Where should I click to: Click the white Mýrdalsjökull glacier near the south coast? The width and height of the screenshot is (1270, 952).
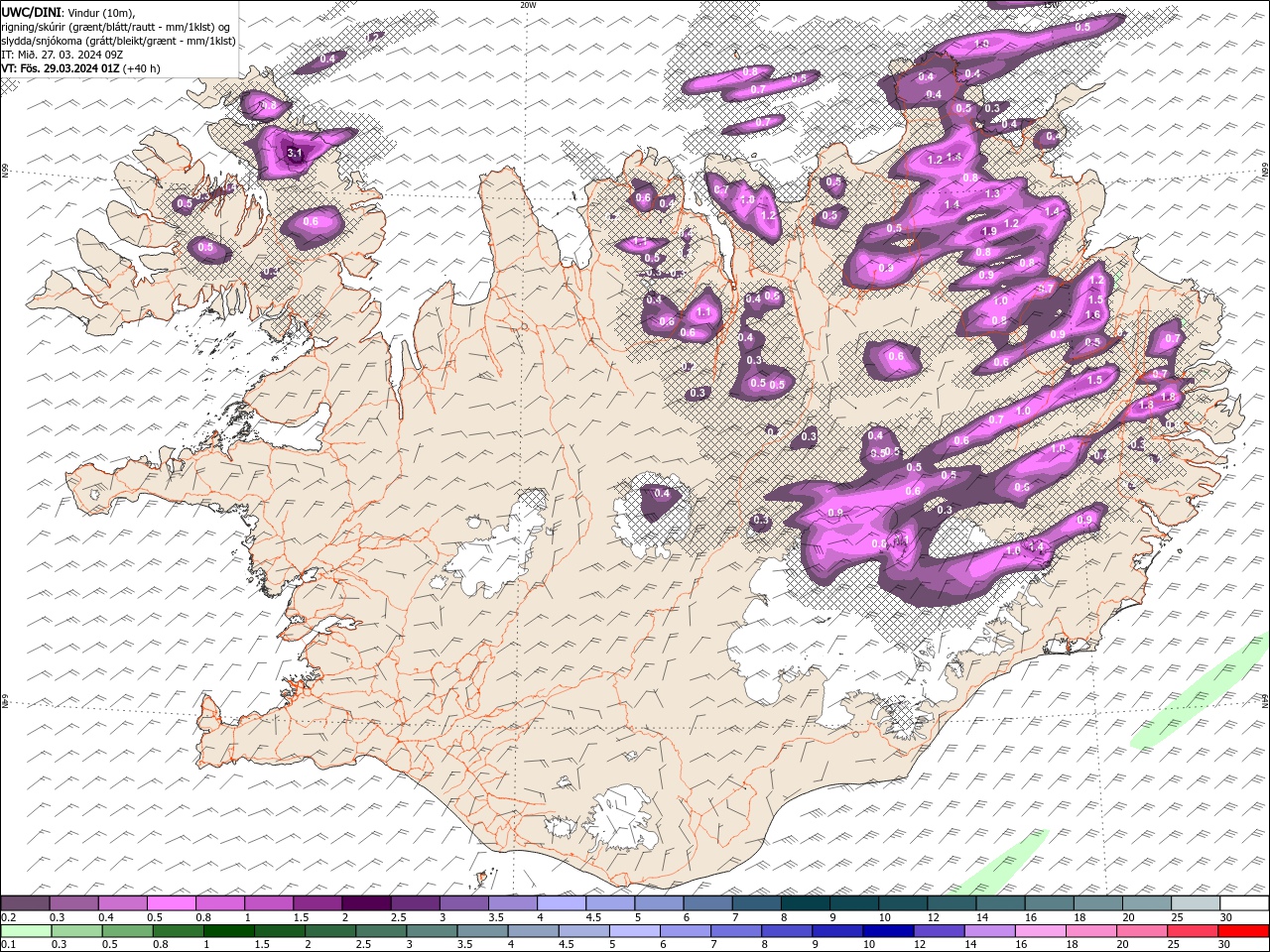(620, 821)
